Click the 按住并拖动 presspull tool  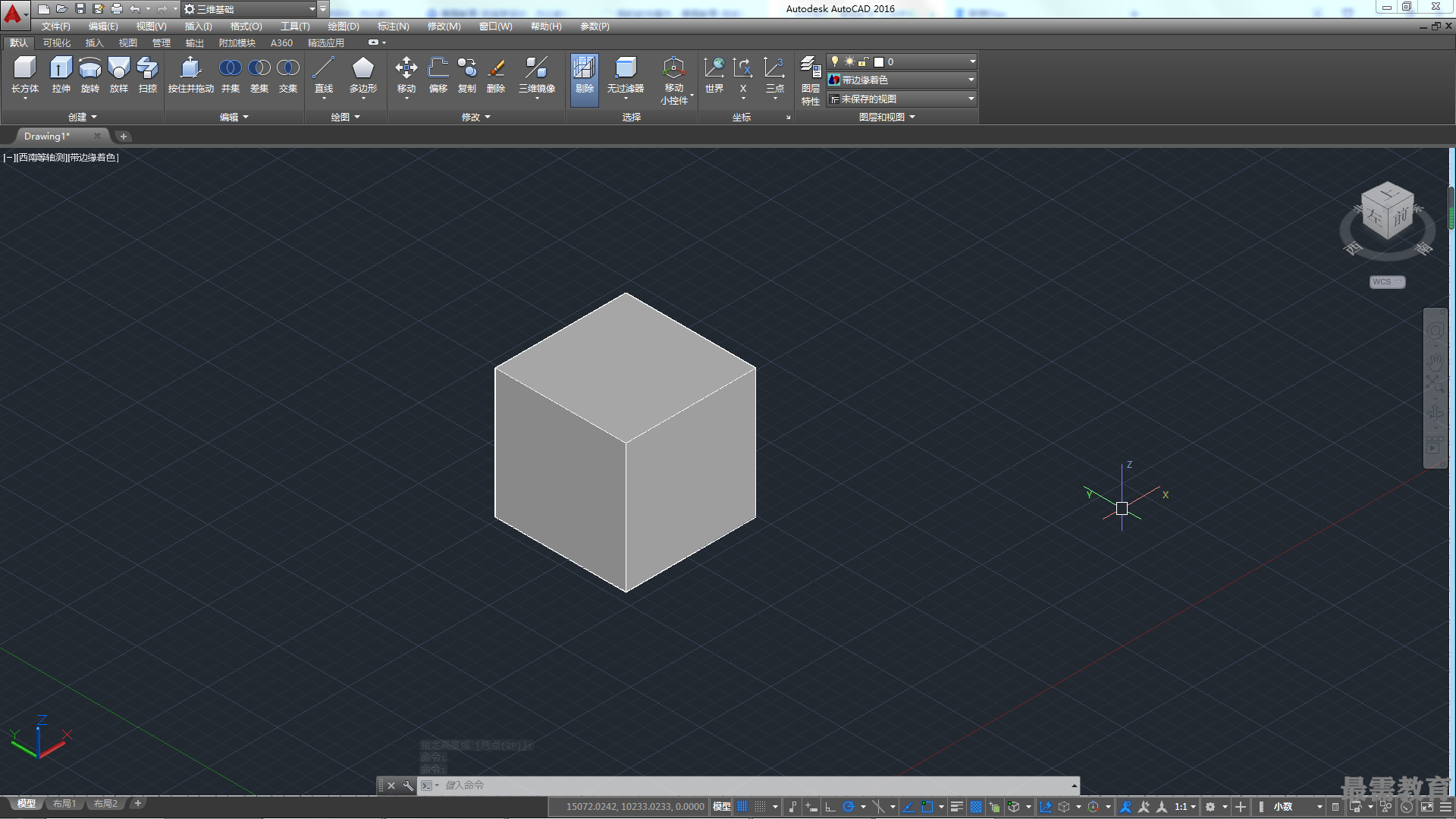[x=190, y=75]
